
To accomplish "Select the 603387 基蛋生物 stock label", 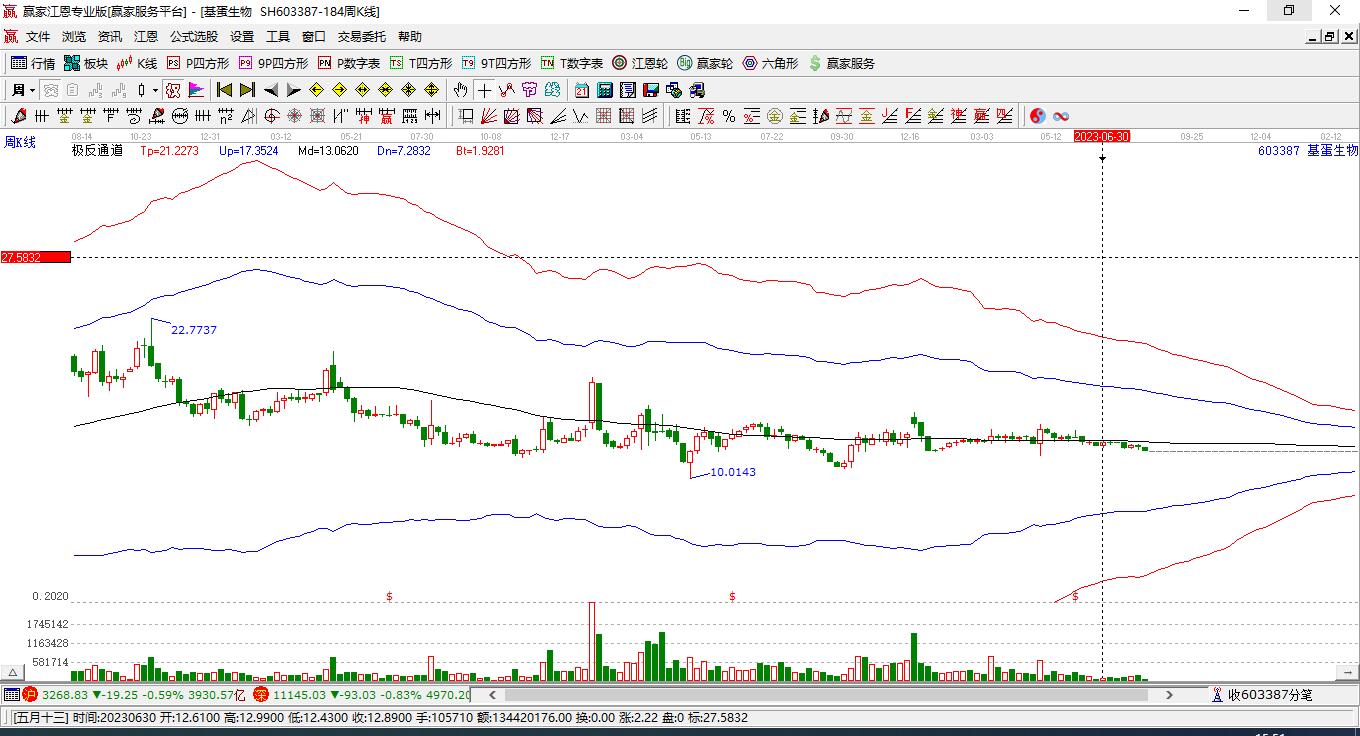I will 1308,151.
